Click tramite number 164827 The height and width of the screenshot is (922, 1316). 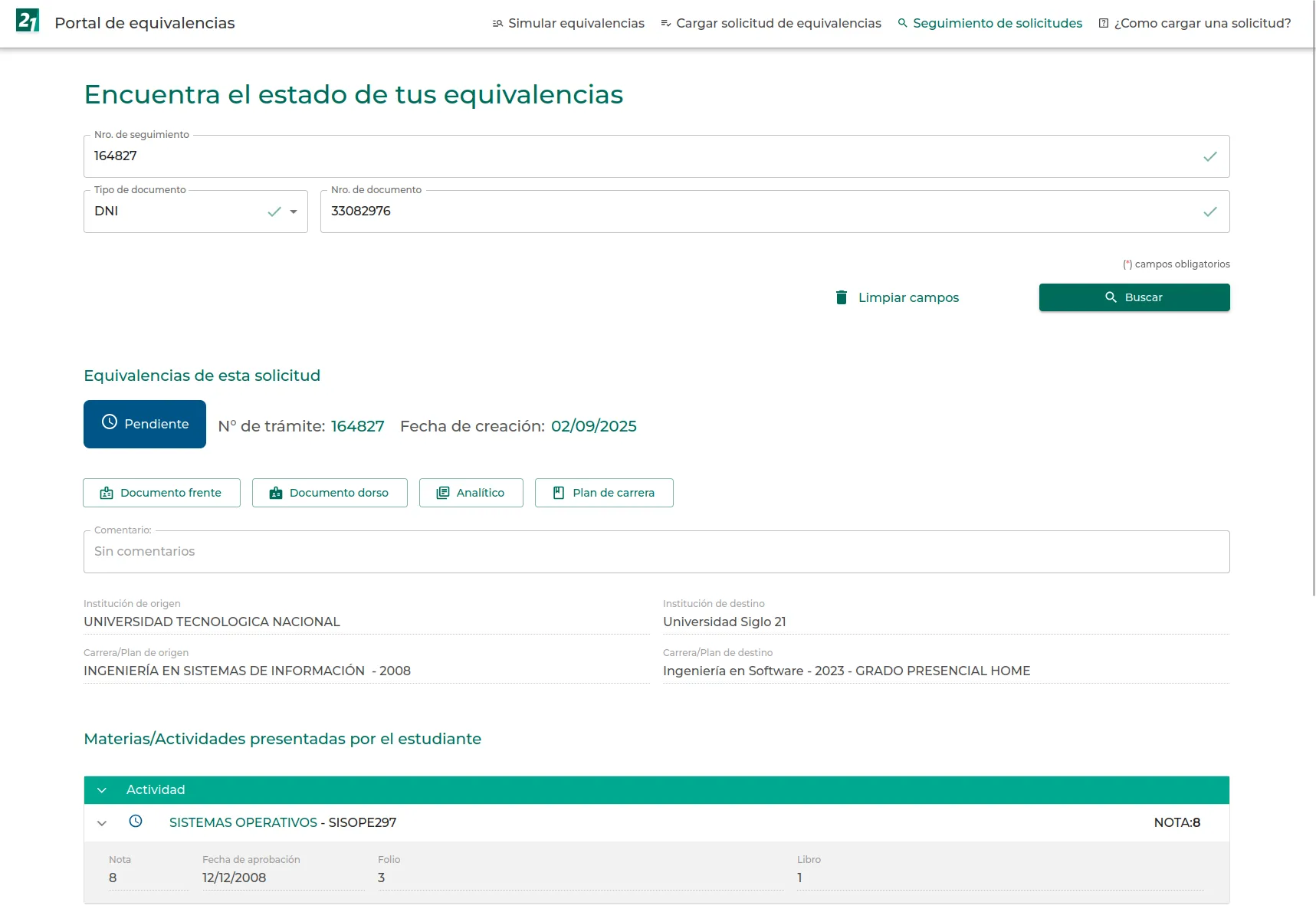[x=358, y=426]
